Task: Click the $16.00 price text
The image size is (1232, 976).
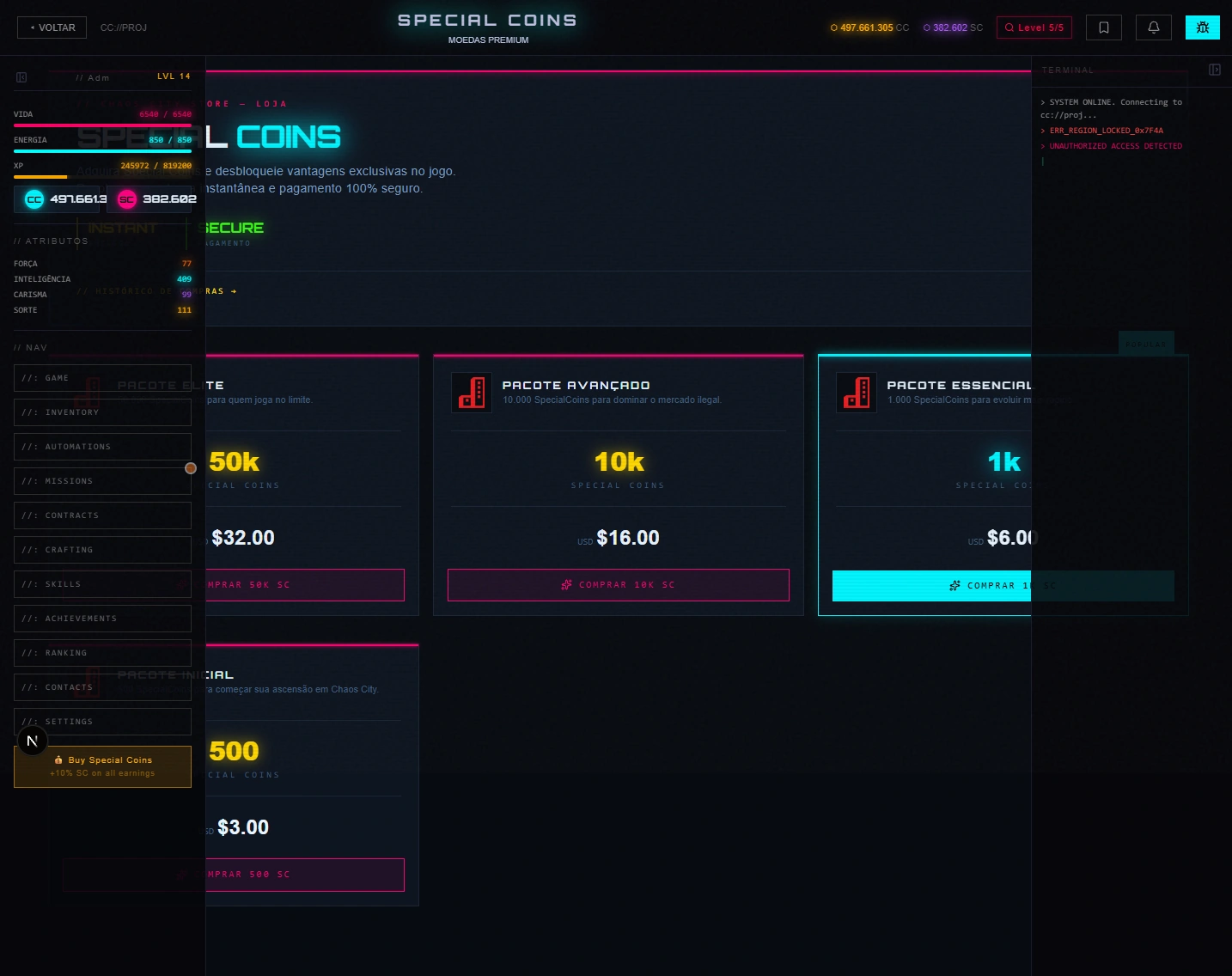Action: tap(628, 538)
